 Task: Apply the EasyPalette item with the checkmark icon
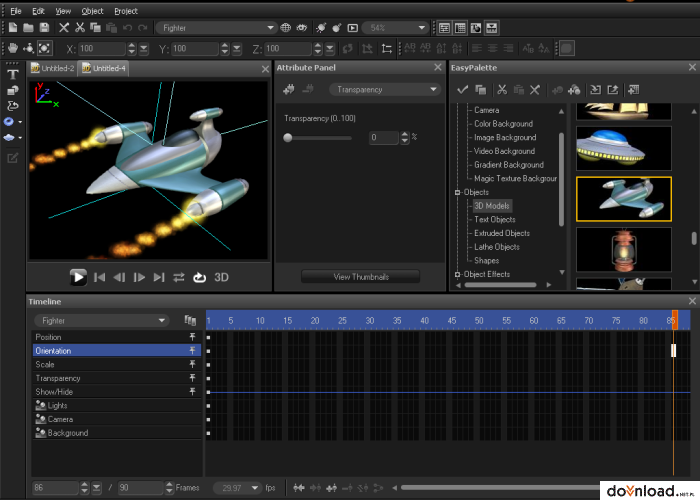pyautogui.click(x=462, y=90)
